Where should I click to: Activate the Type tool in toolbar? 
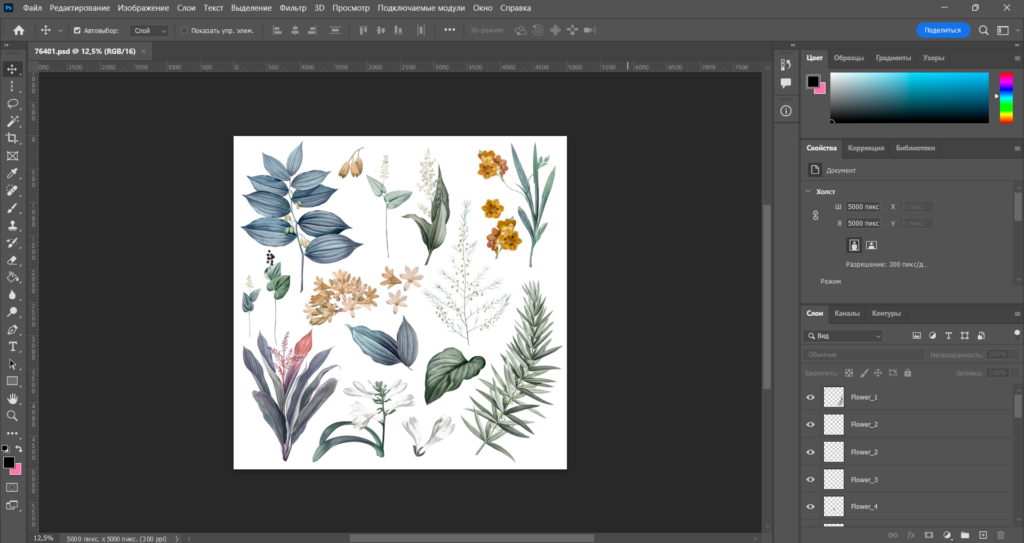click(13, 346)
